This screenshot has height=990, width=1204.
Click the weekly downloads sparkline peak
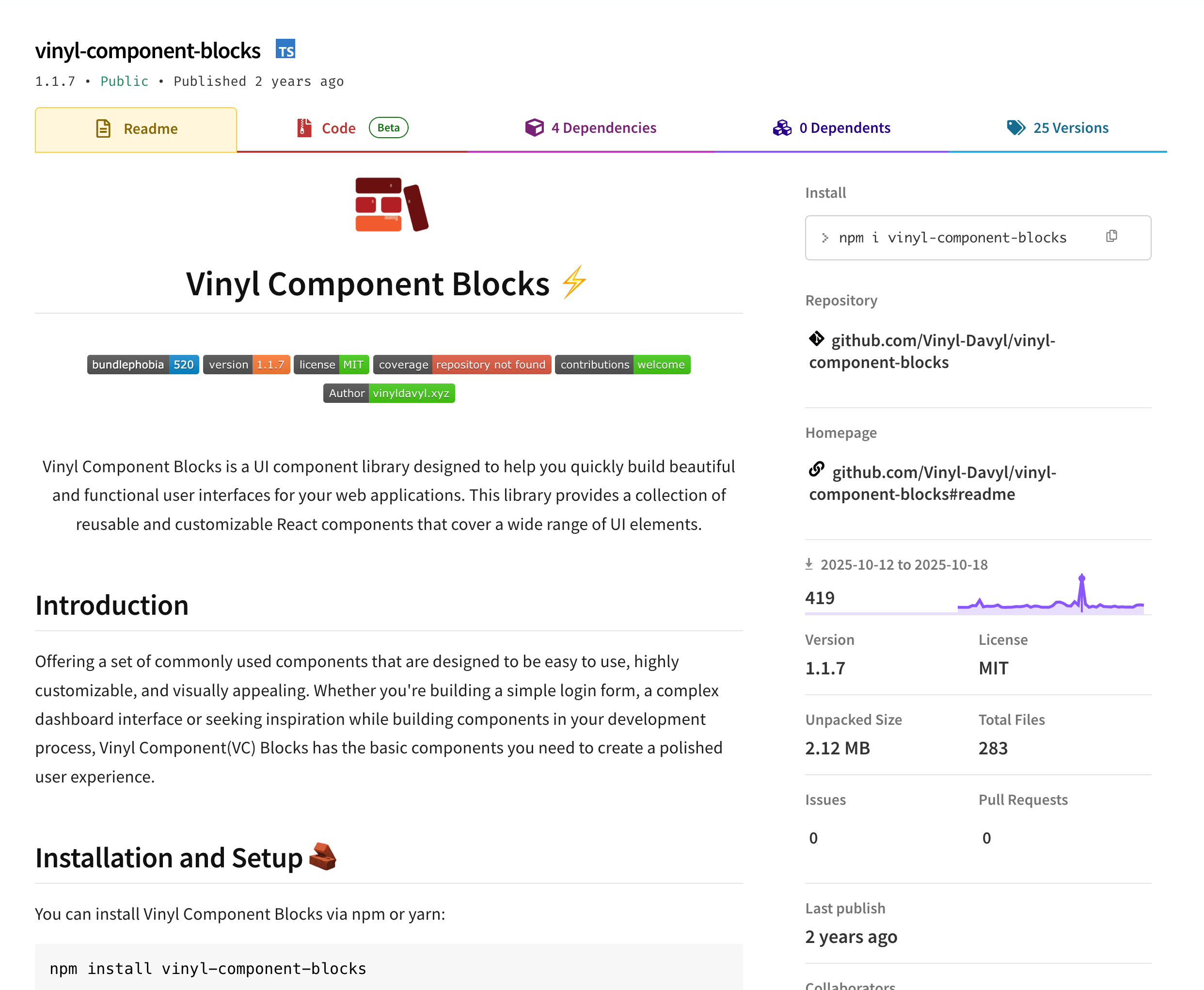[1081, 579]
